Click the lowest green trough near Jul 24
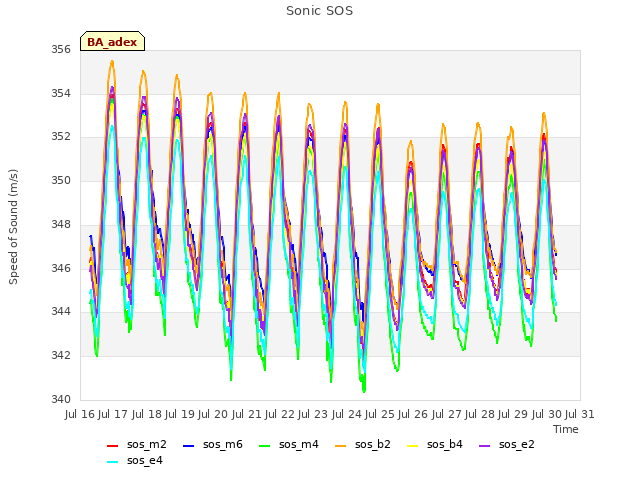The width and height of the screenshot is (640, 480). (x=364, y=391)
